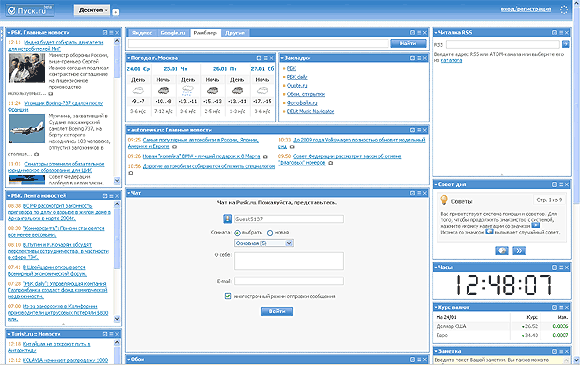Image resolution: width=580 pixels, height=365 pixels.
Task: Click the E-mail field in chat form
Action: 289,281
